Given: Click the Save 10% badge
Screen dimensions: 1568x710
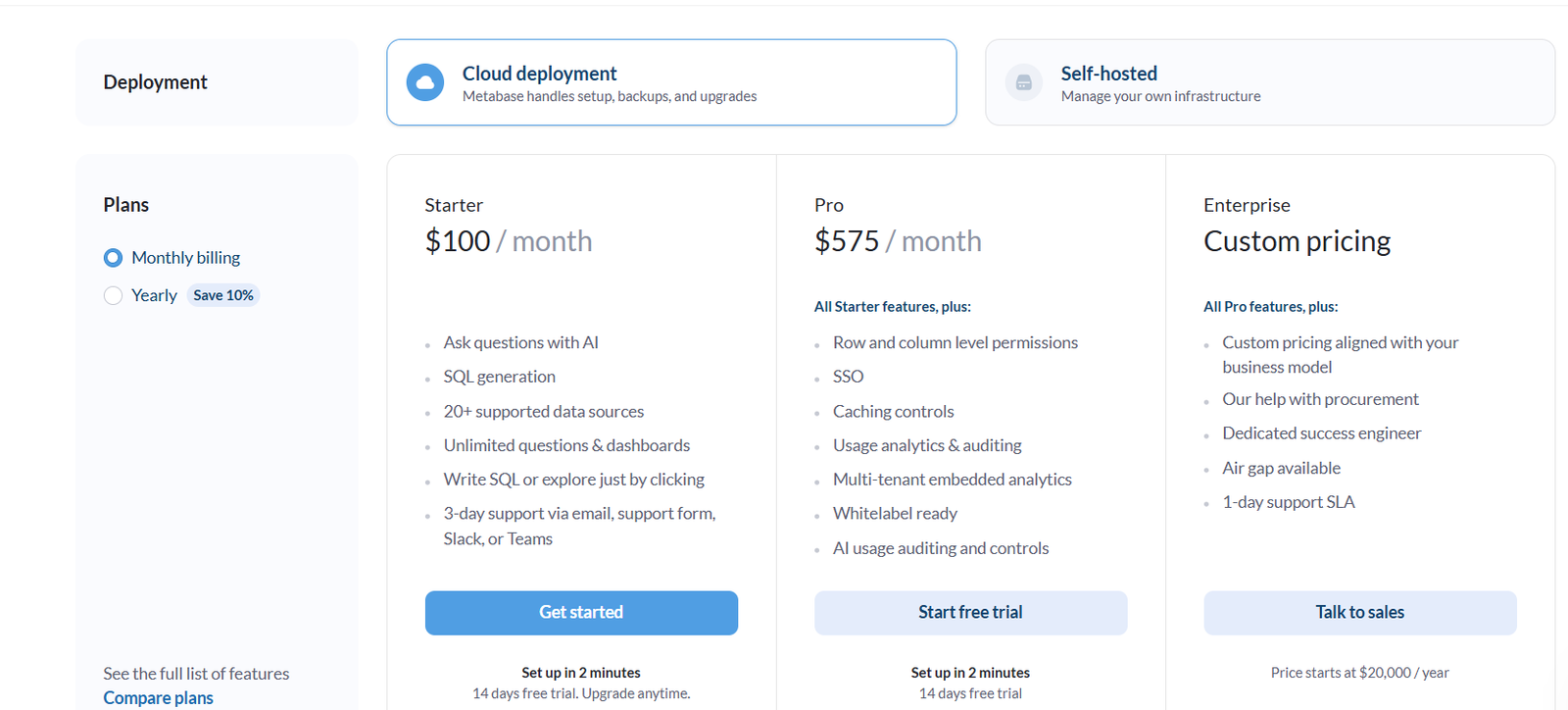Looking at the screenshot, I should click(223, 295).
